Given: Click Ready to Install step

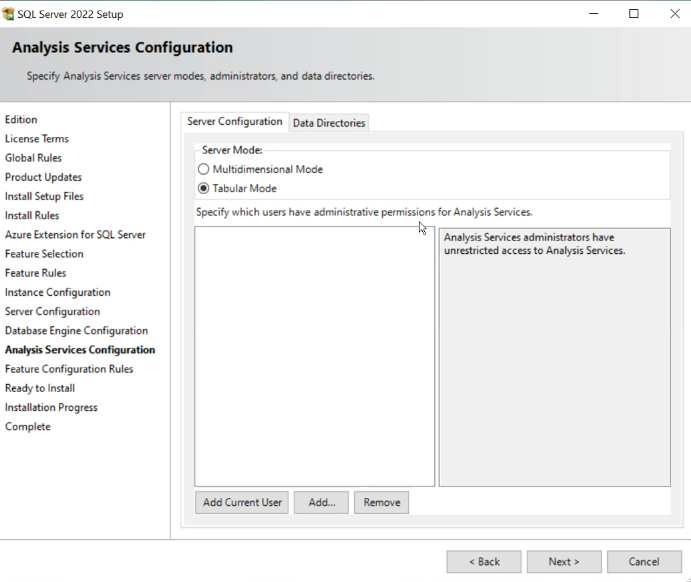Looking at the screenshot, I should [40, 388].
